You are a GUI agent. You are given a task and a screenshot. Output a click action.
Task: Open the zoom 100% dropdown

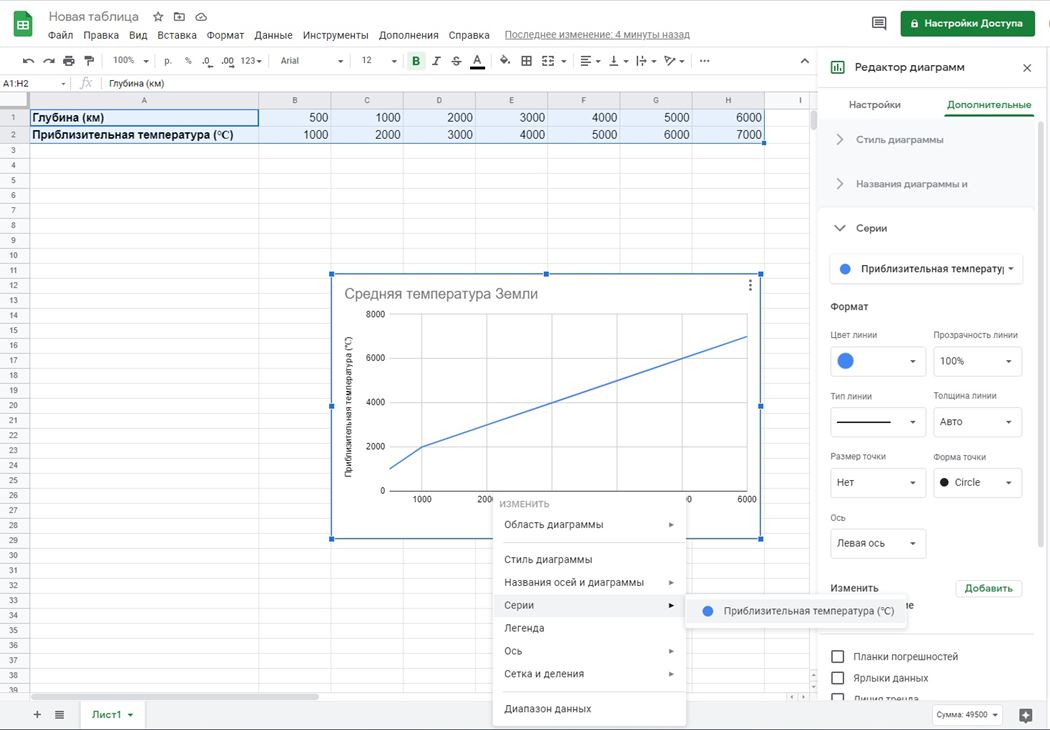pyautogui.click(x=130, y=61)
